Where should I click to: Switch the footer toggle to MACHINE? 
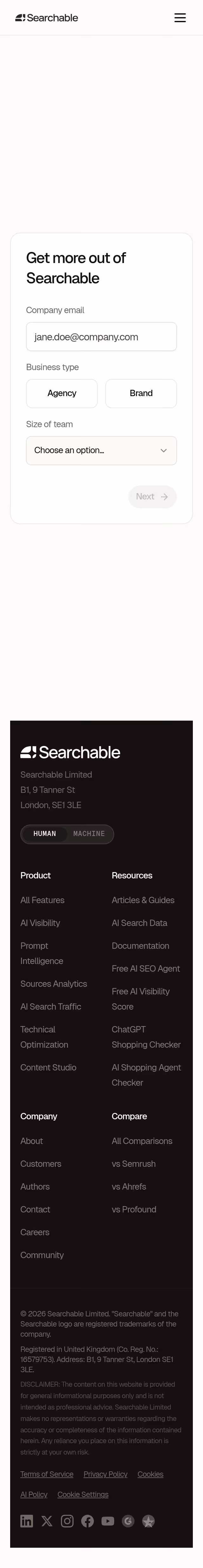[89, 834]
